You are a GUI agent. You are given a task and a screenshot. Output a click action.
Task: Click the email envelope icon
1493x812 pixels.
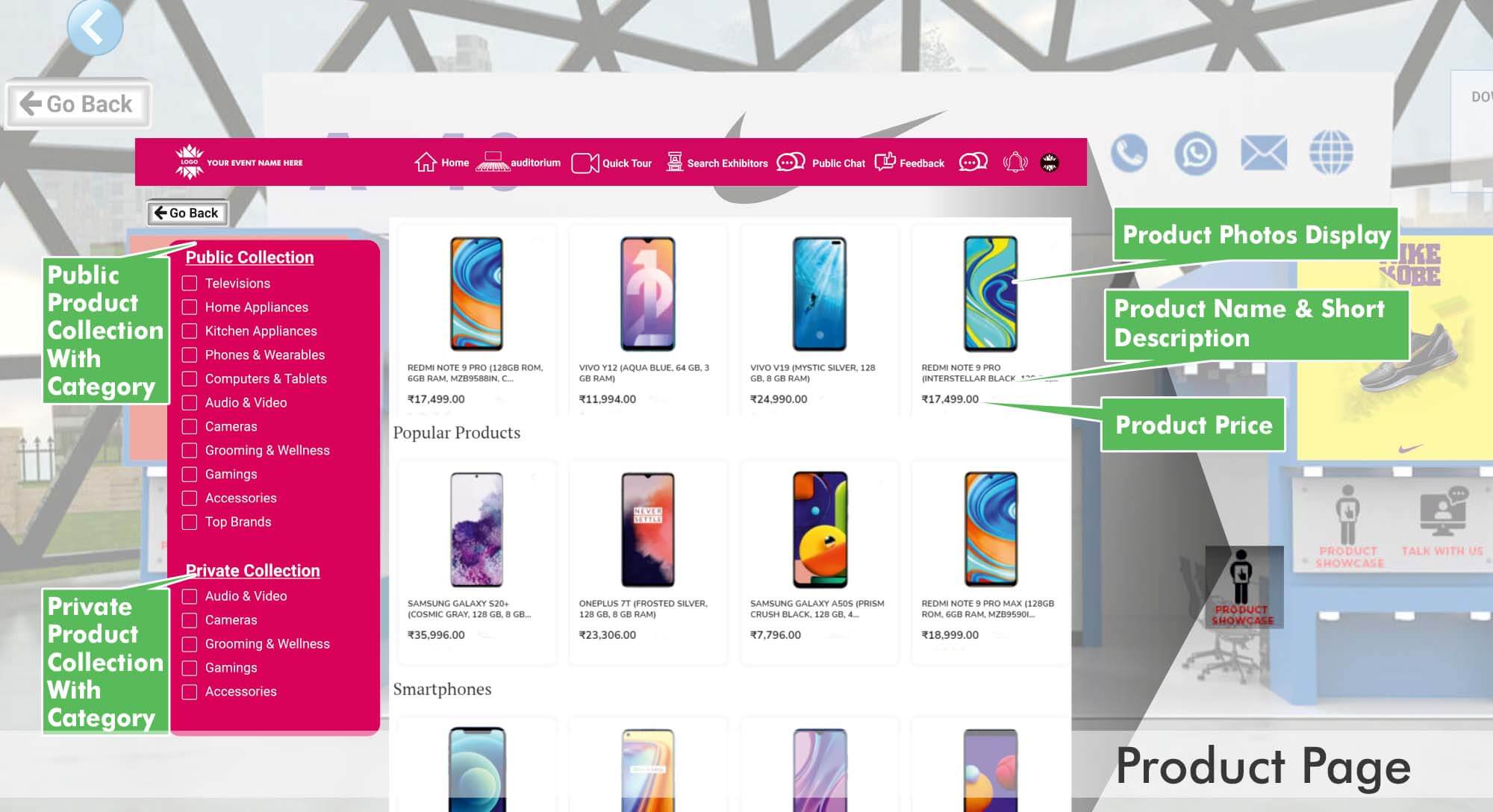click(x=1263, y=152)
